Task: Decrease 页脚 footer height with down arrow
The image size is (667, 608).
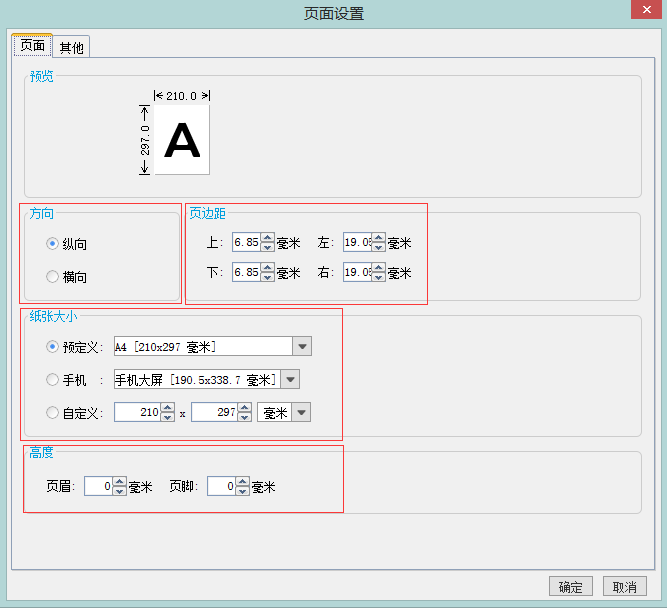Action: [x=242, y=491]
